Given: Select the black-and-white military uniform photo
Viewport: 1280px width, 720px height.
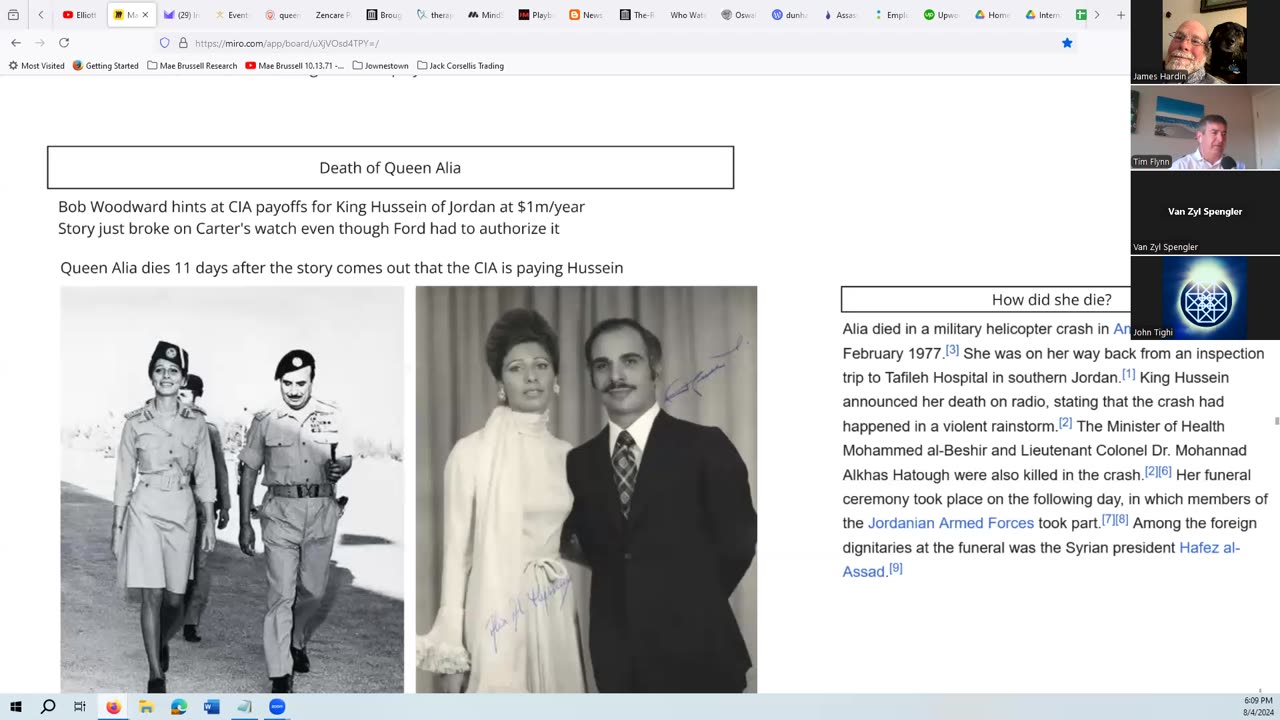Looking at the screenshot, I should pyautogui.click(x=232, y=489).
